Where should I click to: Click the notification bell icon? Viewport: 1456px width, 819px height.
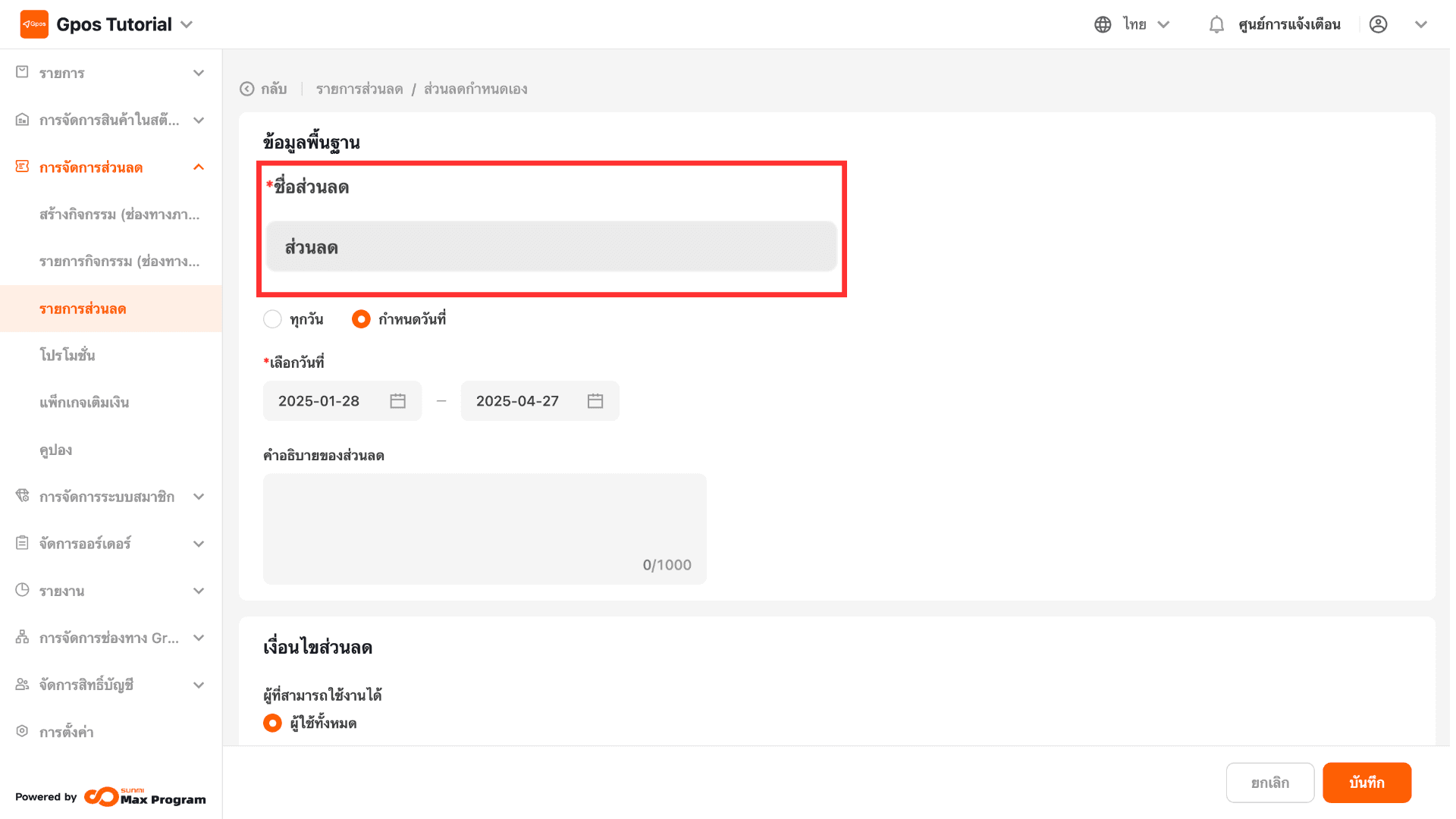coord(1216,24)
